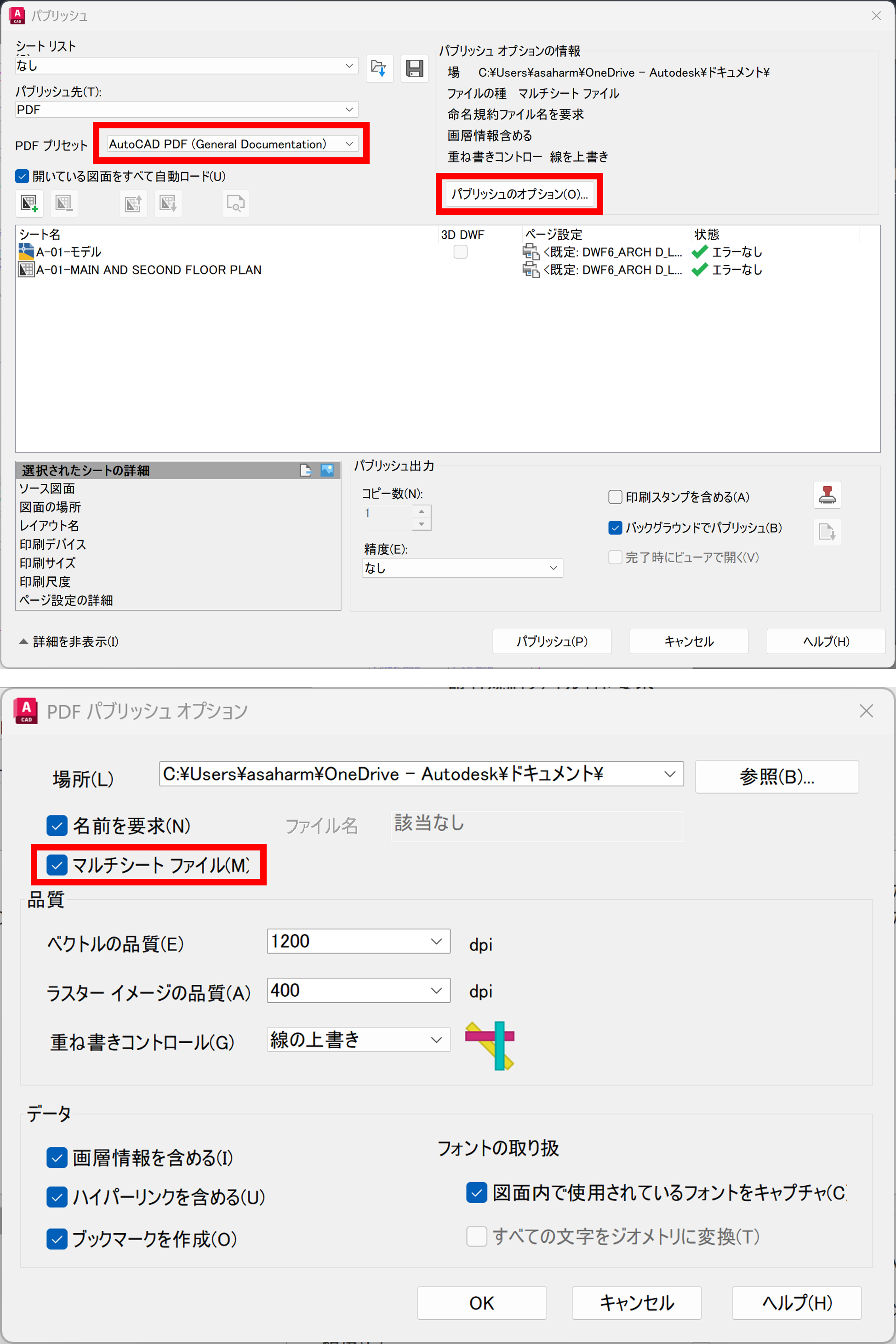This screenshot has height=1344, width=896.
Task: Toggle the 3D DWF checkbox for A-01-モデル
Action: click(461, 252)
